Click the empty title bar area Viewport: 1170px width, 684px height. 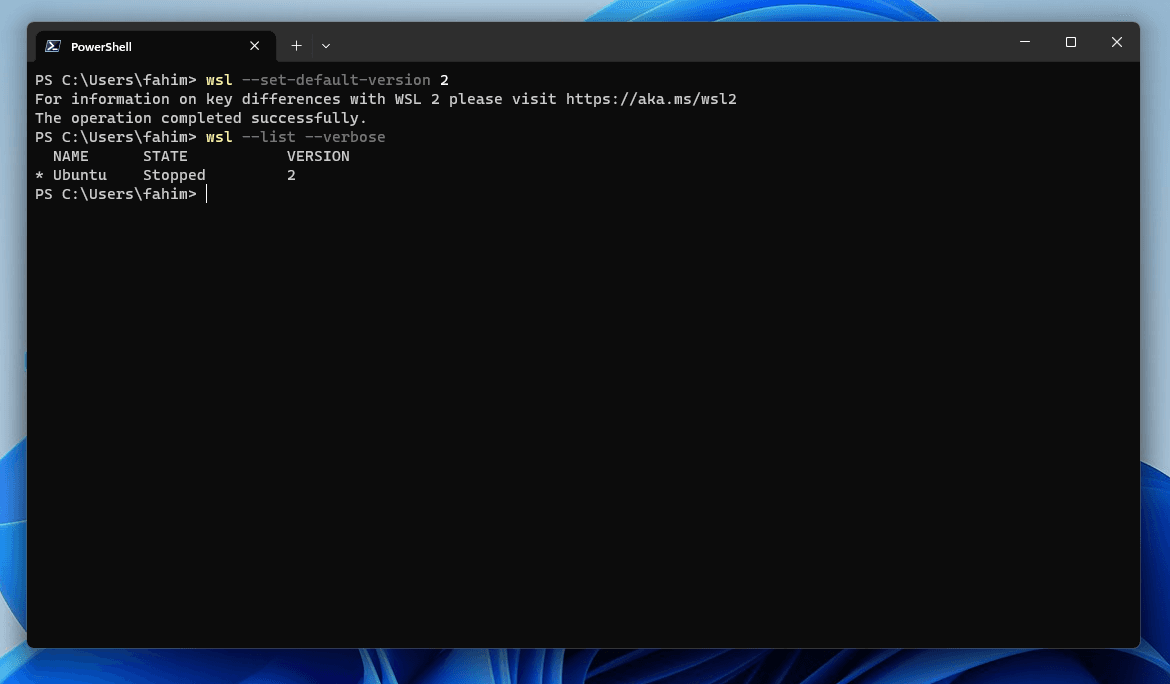coord(672,43)
